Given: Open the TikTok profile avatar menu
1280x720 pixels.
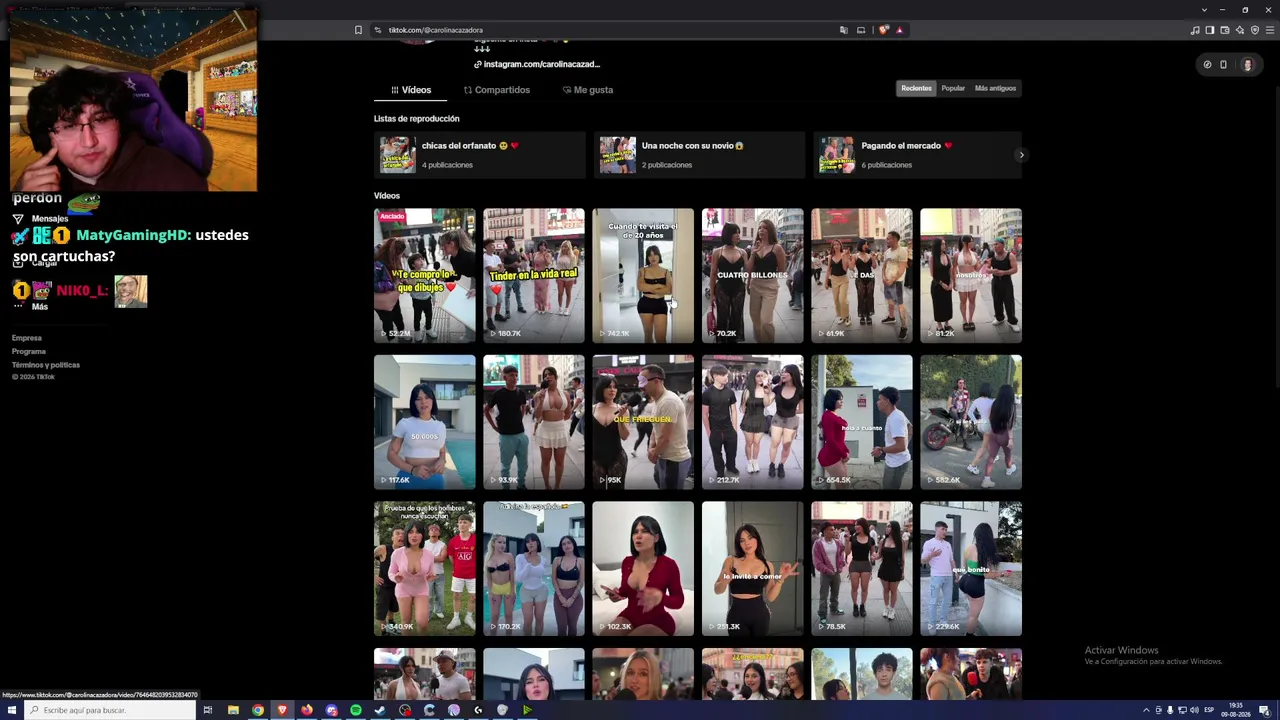Looking at the screenshot, I should click(1247, 65).
